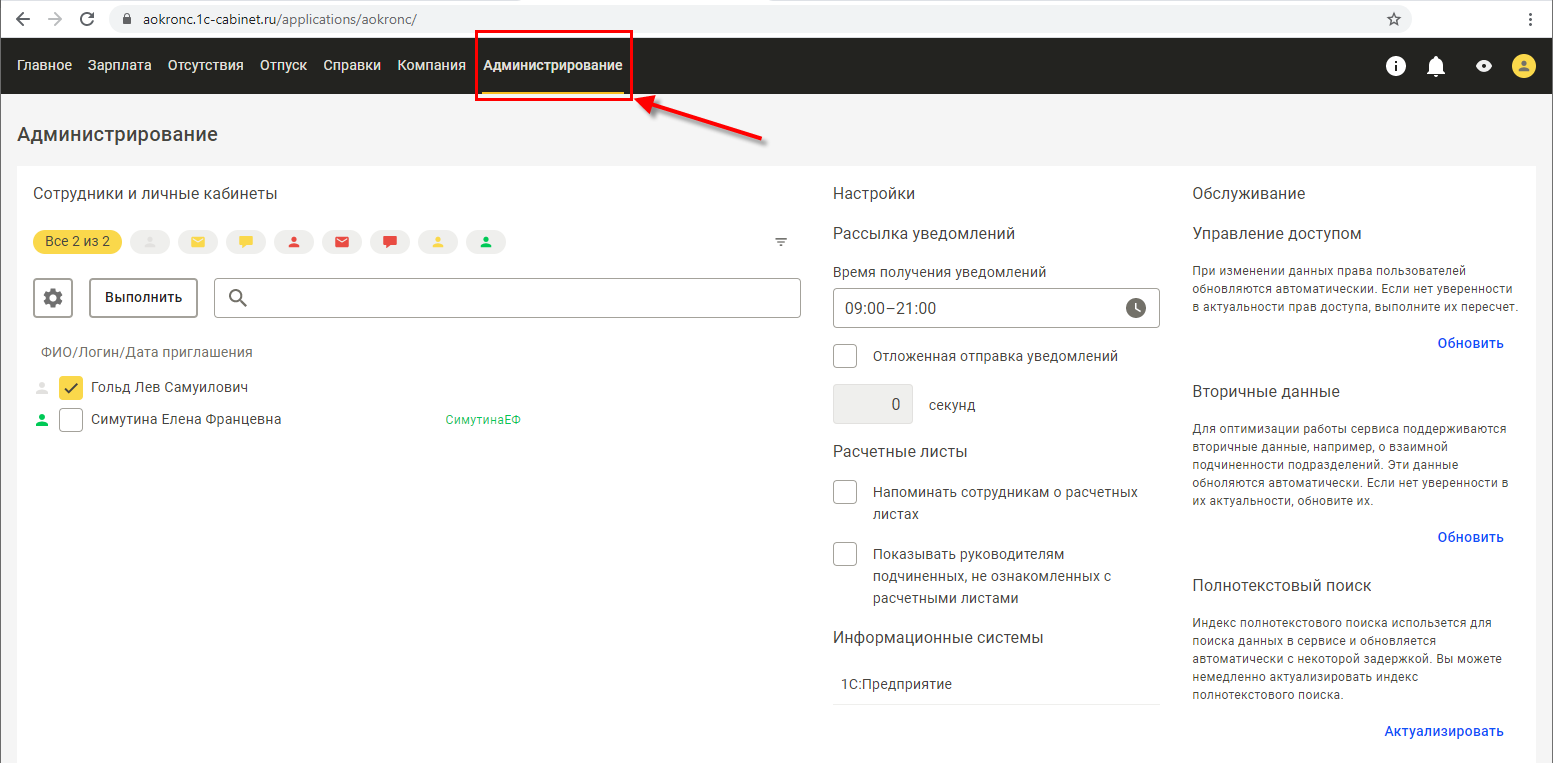Click the employee search field
1553x763 pixels.
point(507,298)
